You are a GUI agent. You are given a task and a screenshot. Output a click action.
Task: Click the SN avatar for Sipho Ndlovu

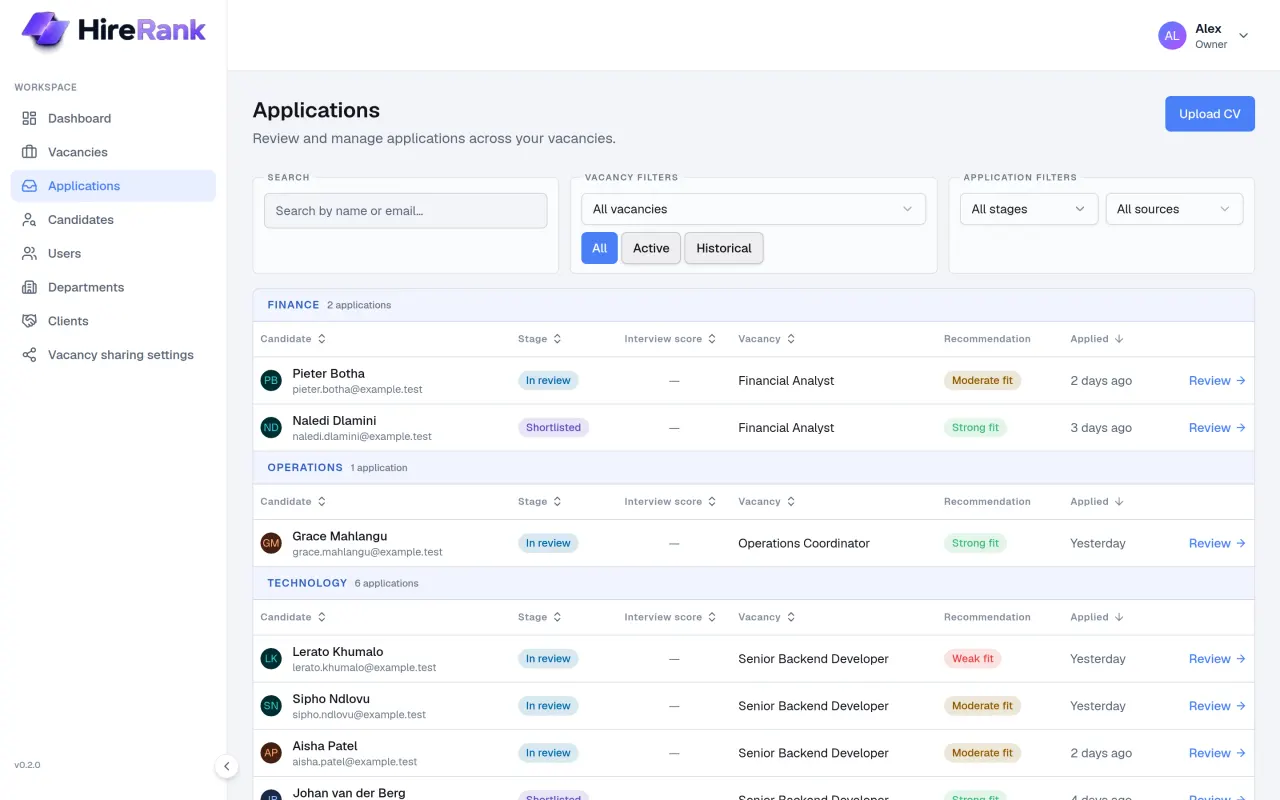[x=271, y=706]
